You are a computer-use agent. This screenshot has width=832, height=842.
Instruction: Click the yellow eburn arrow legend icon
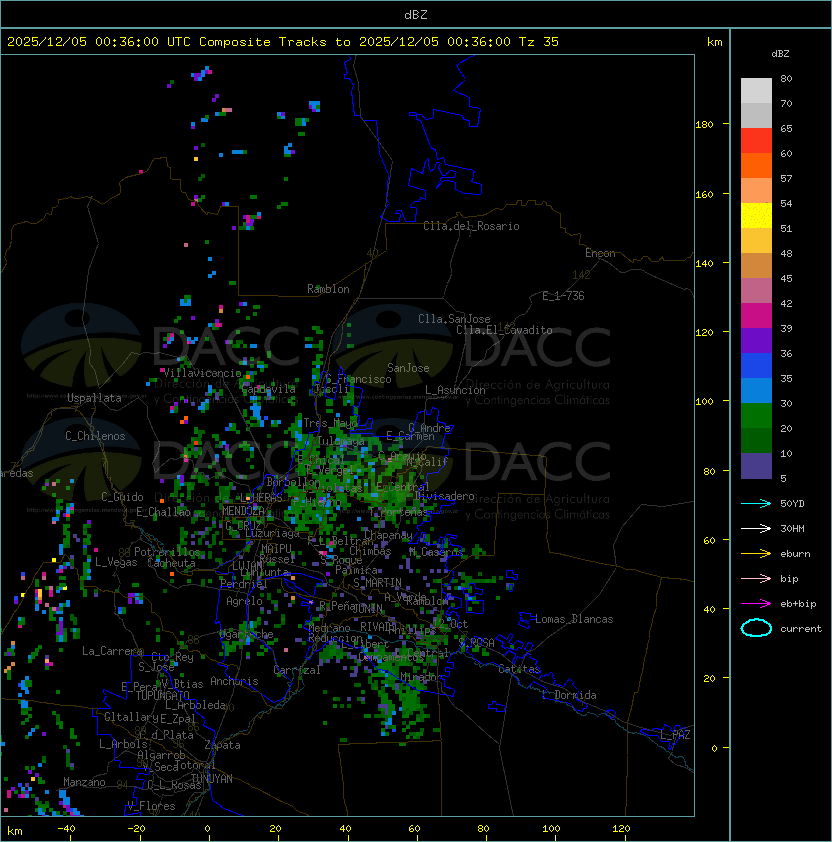(756, 554)
